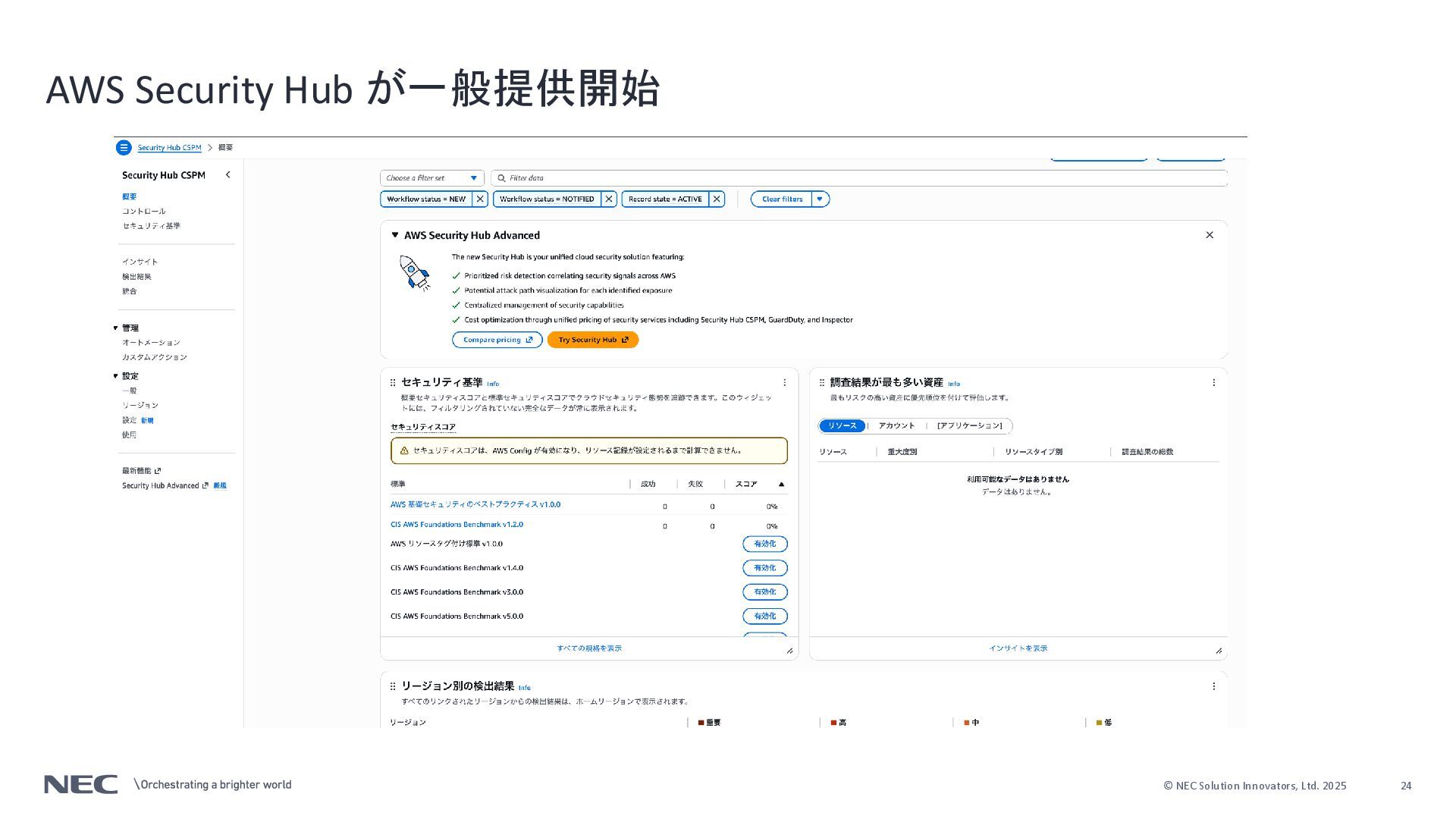The width and height of the screenshot is (1456, 819).
Task: Click the Try Security Hub button
Action: 592,340
